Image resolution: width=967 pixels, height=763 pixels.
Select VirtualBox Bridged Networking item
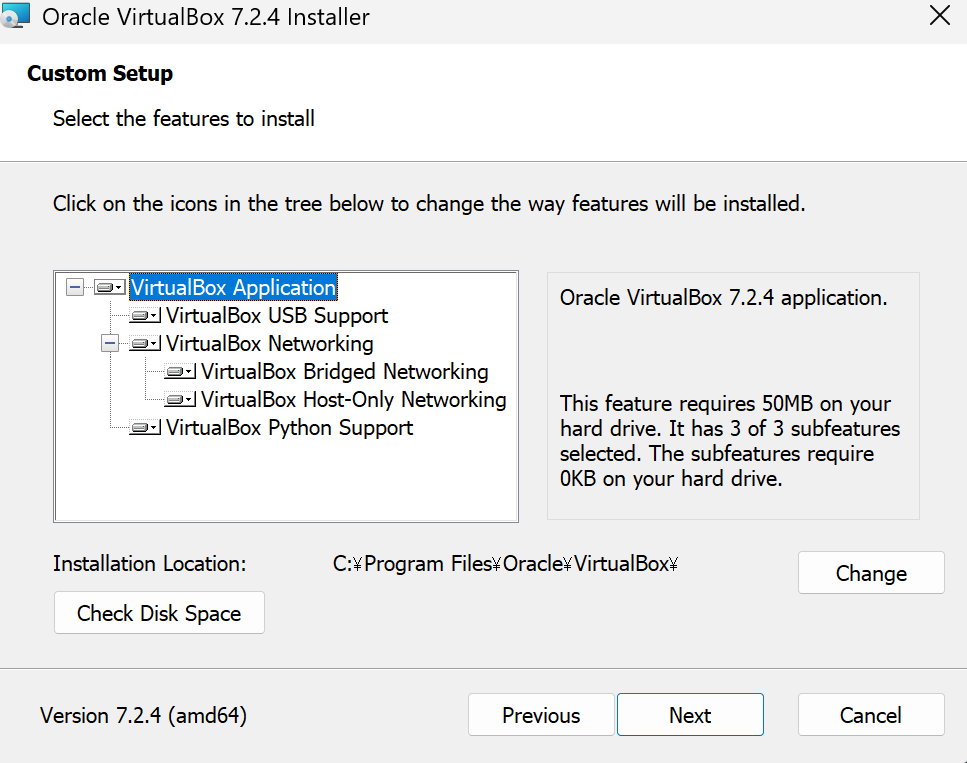[344, 372]
